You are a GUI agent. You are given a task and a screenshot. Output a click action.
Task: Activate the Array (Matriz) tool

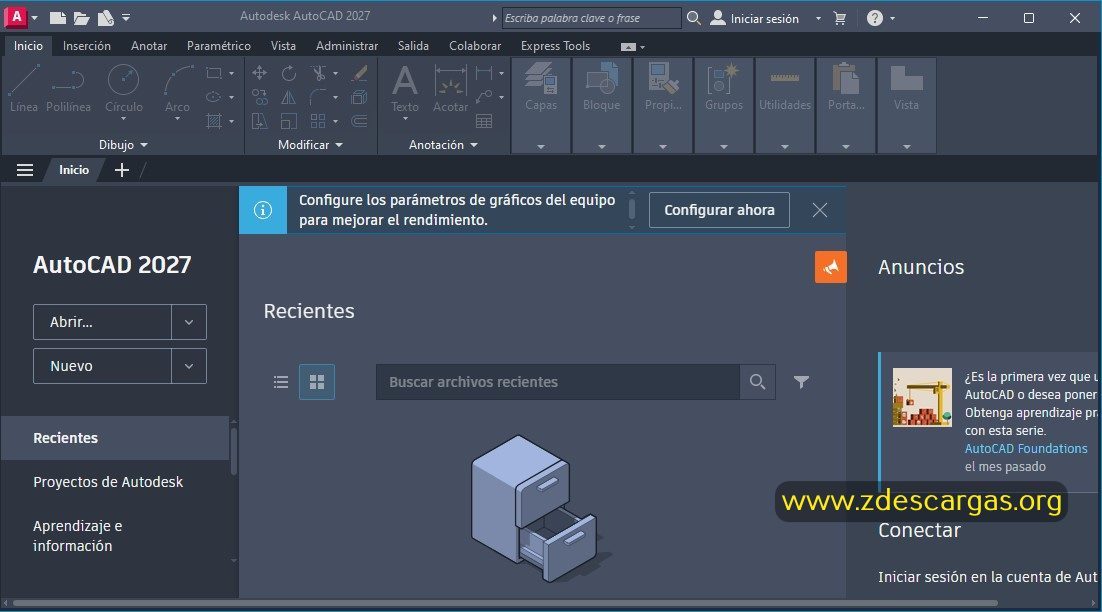pyautogui.click(x=318, y=121)
